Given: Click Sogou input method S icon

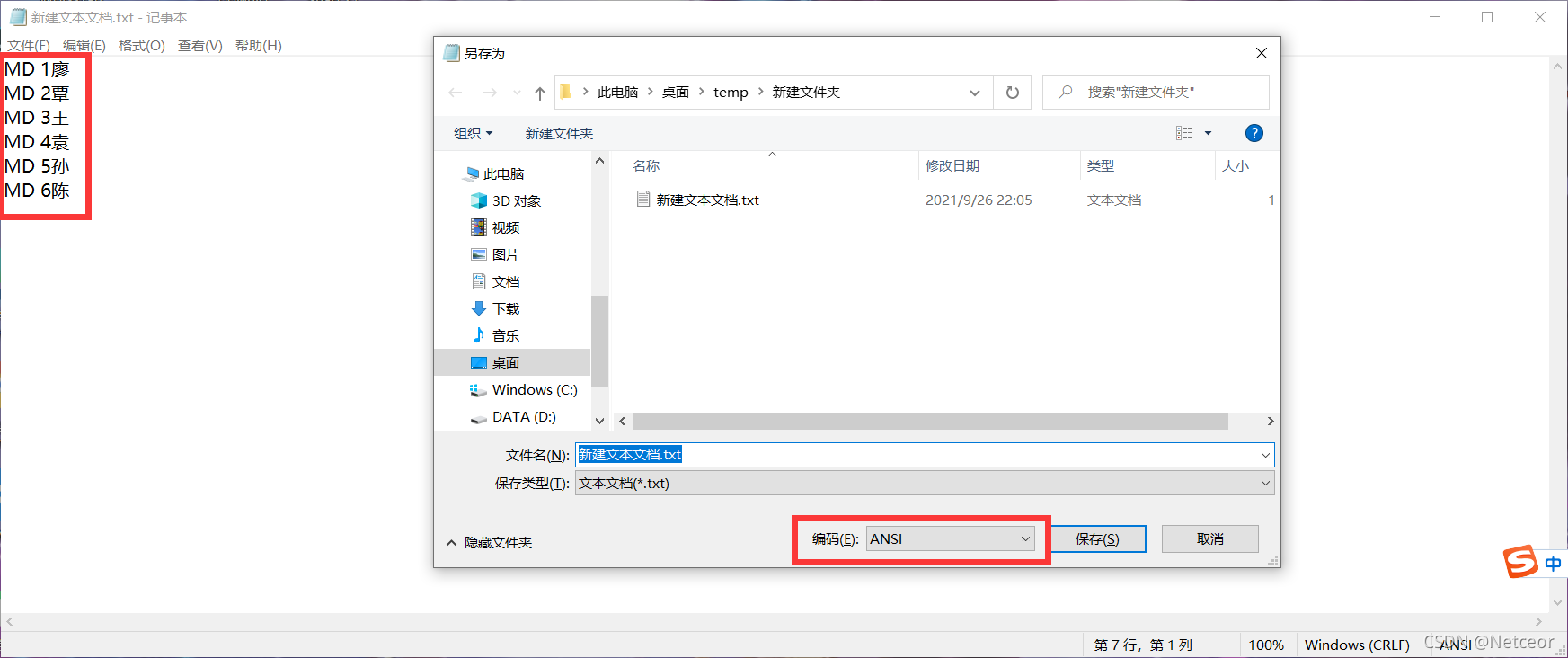Looking at the screenshot, I should point(1520,562).
